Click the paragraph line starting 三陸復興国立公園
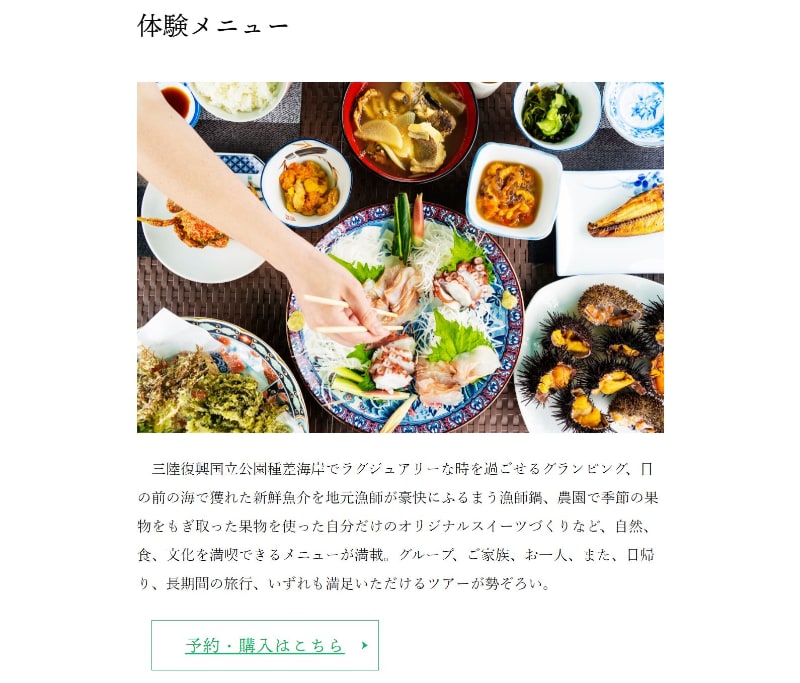The height and width of the screenshot is (683, 800). click(402, 469)
